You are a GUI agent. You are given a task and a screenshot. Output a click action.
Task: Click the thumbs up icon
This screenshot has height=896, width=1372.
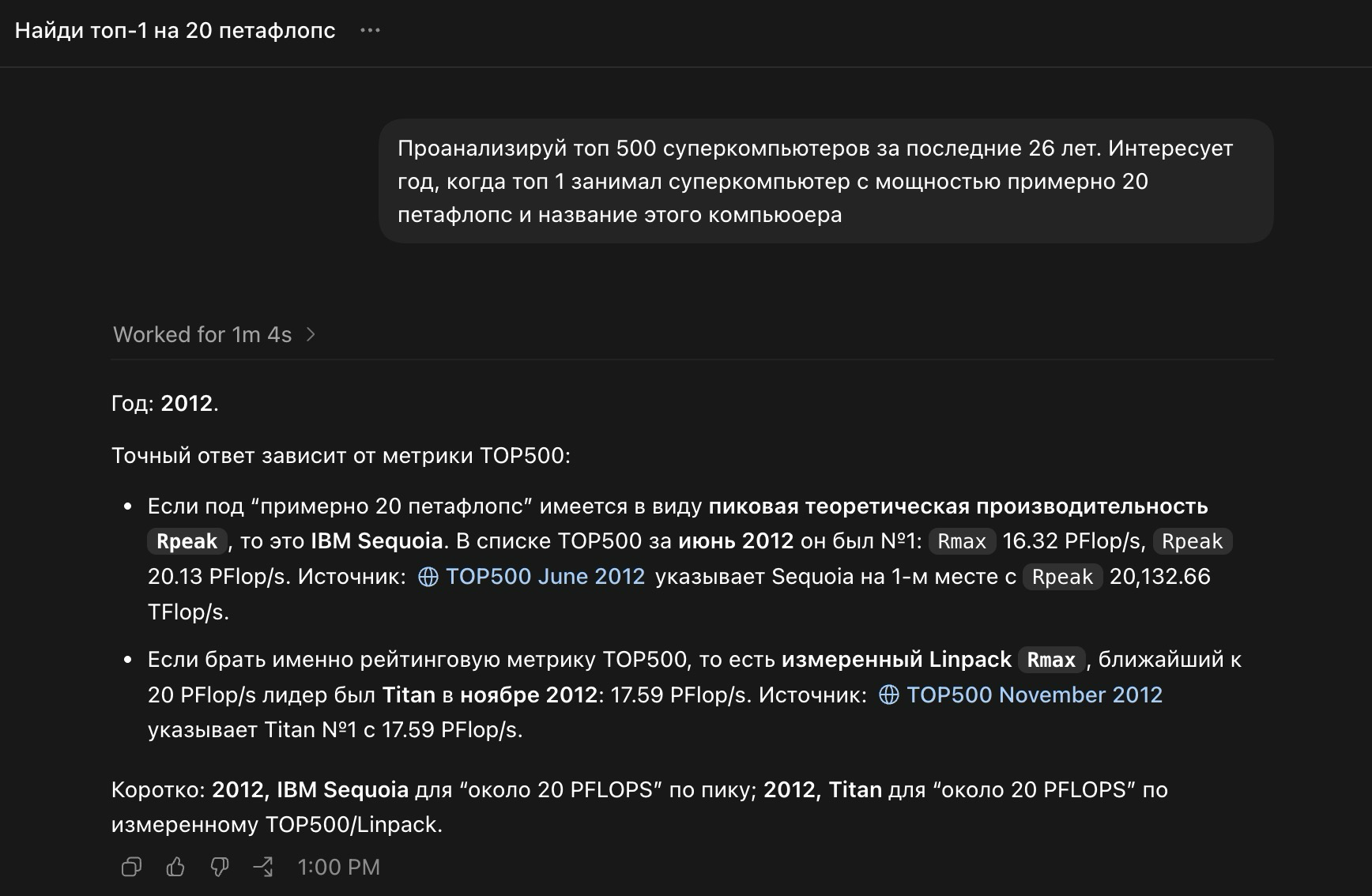[175, 867]
